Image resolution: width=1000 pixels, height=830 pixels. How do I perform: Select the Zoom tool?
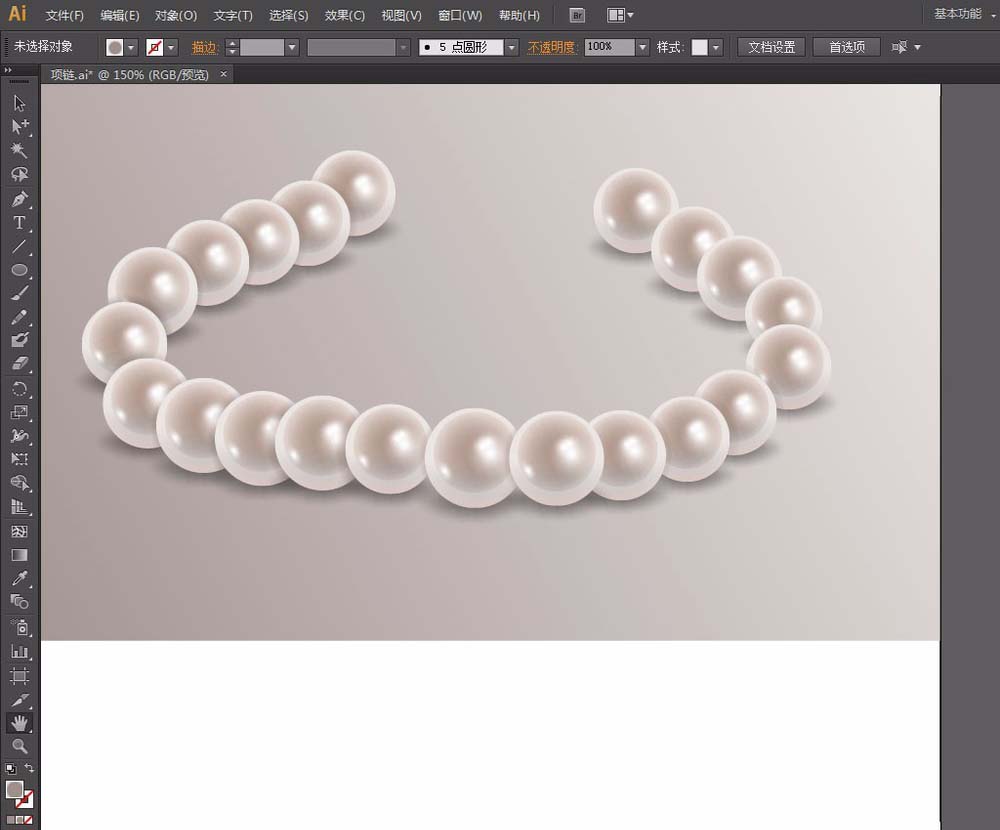19,746
